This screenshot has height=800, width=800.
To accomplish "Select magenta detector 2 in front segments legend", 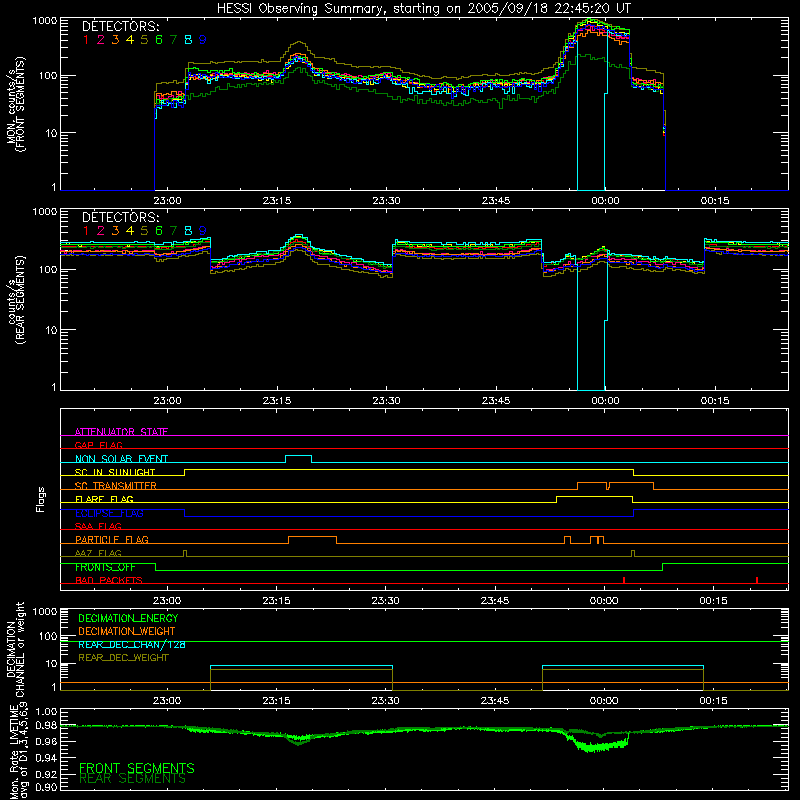I will point(101,40).
